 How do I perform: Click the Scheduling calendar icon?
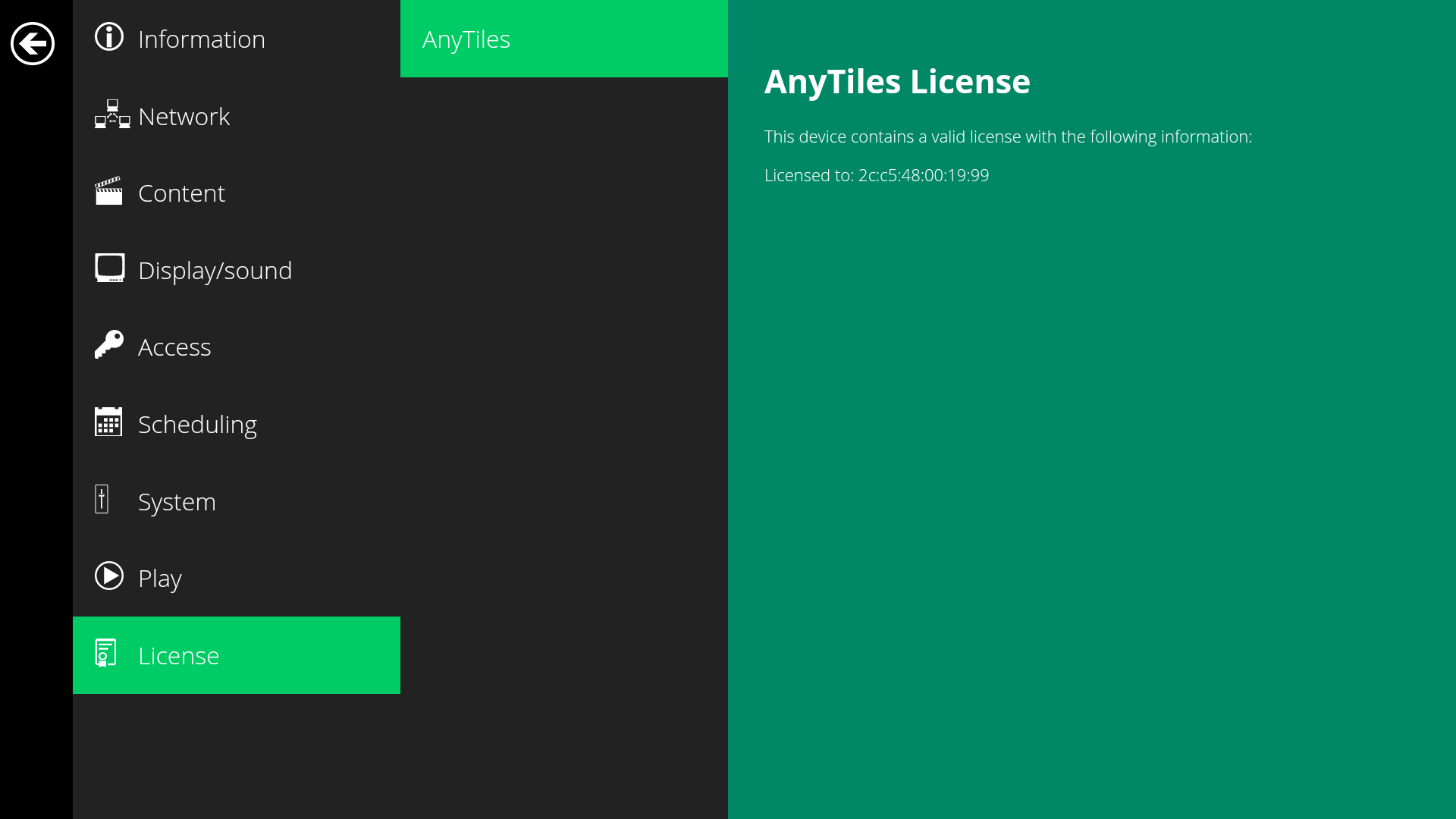[x=108, y=422]
